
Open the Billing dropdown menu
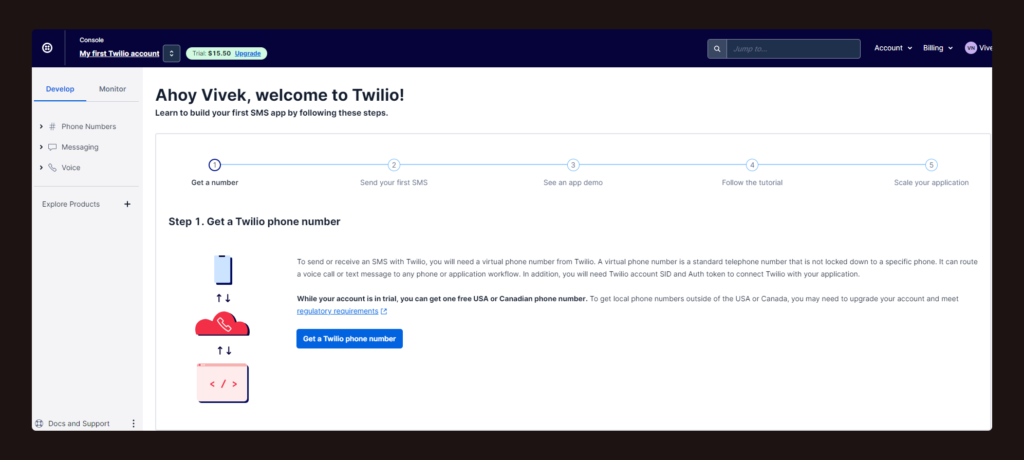938,48
